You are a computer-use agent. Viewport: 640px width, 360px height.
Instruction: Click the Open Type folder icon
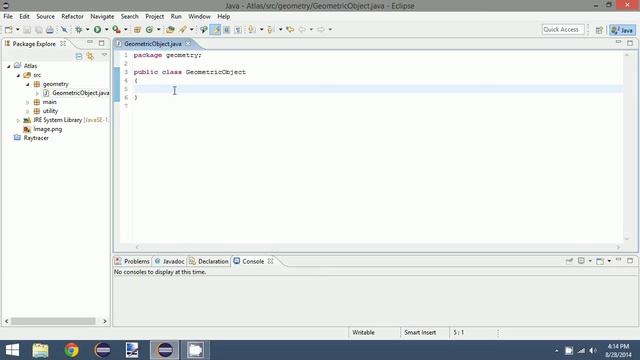pos(170,29)
